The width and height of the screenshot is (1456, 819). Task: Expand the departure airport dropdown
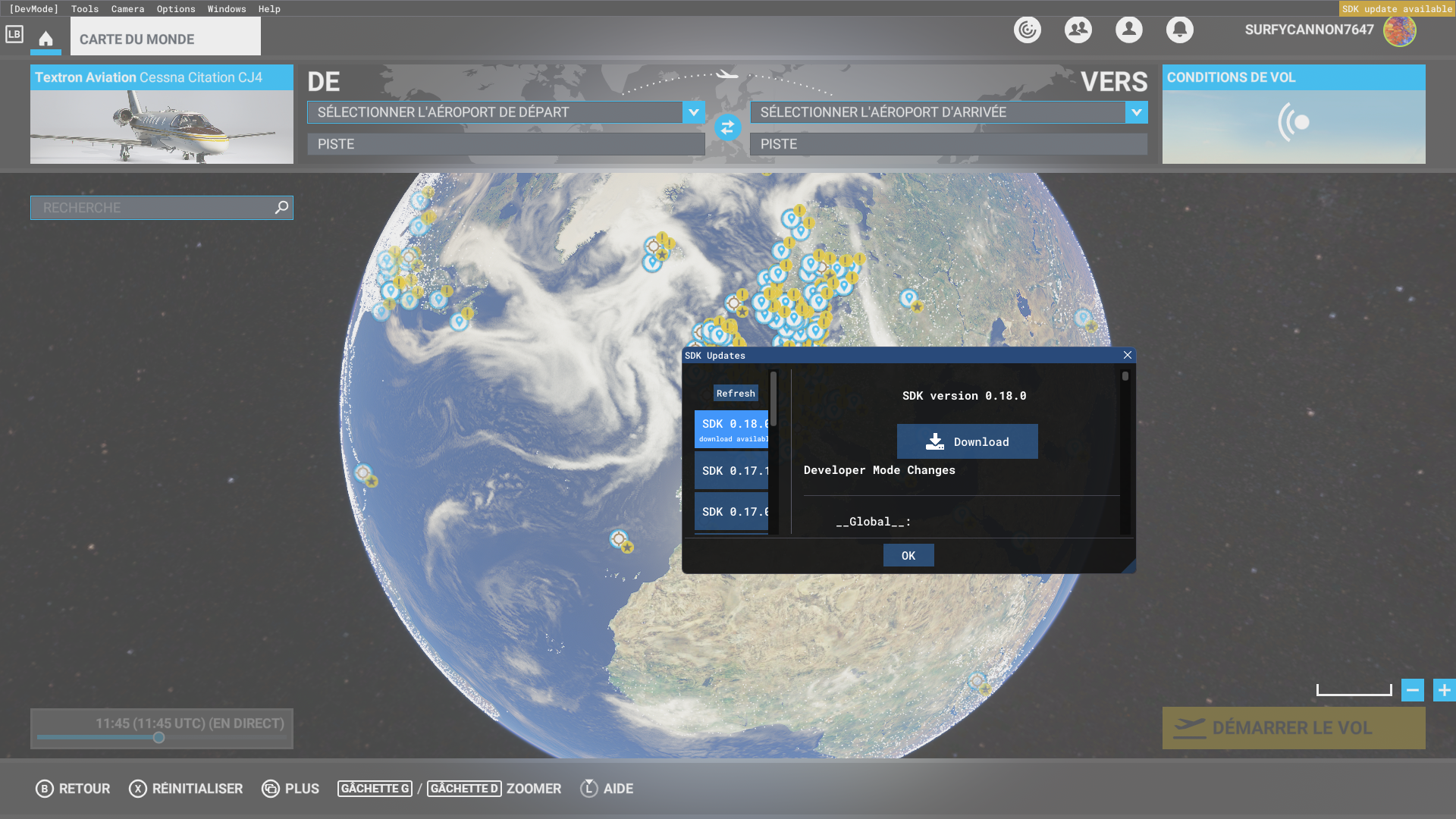693,112
